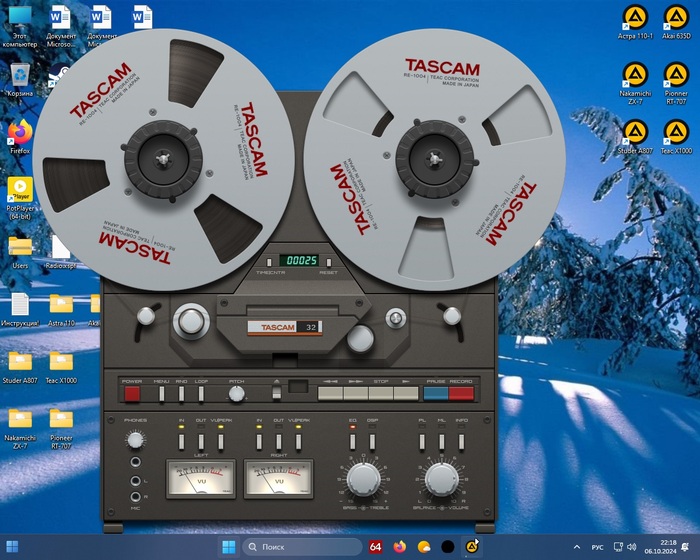Open the Pioneer RT-707 player icon
Viewport: 700px width, 560px height.
point(675,74)
